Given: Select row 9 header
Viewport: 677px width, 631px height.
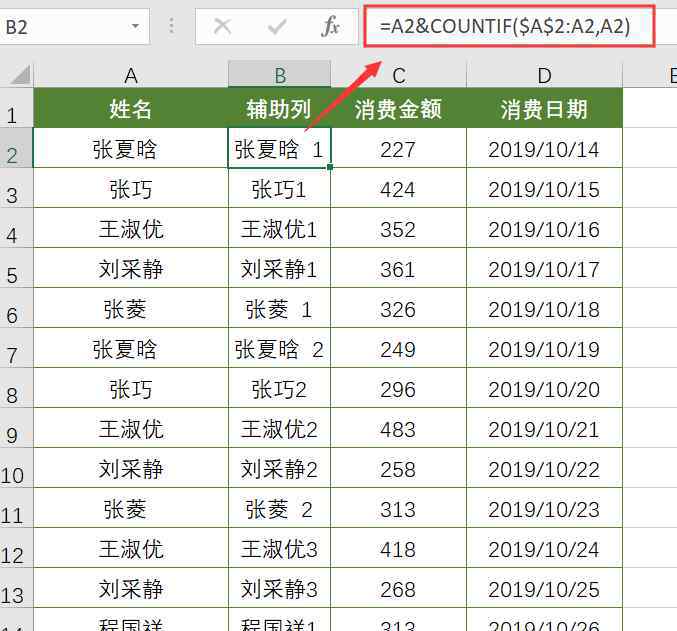Looking at the screenshot, I should tap(16, 428).
